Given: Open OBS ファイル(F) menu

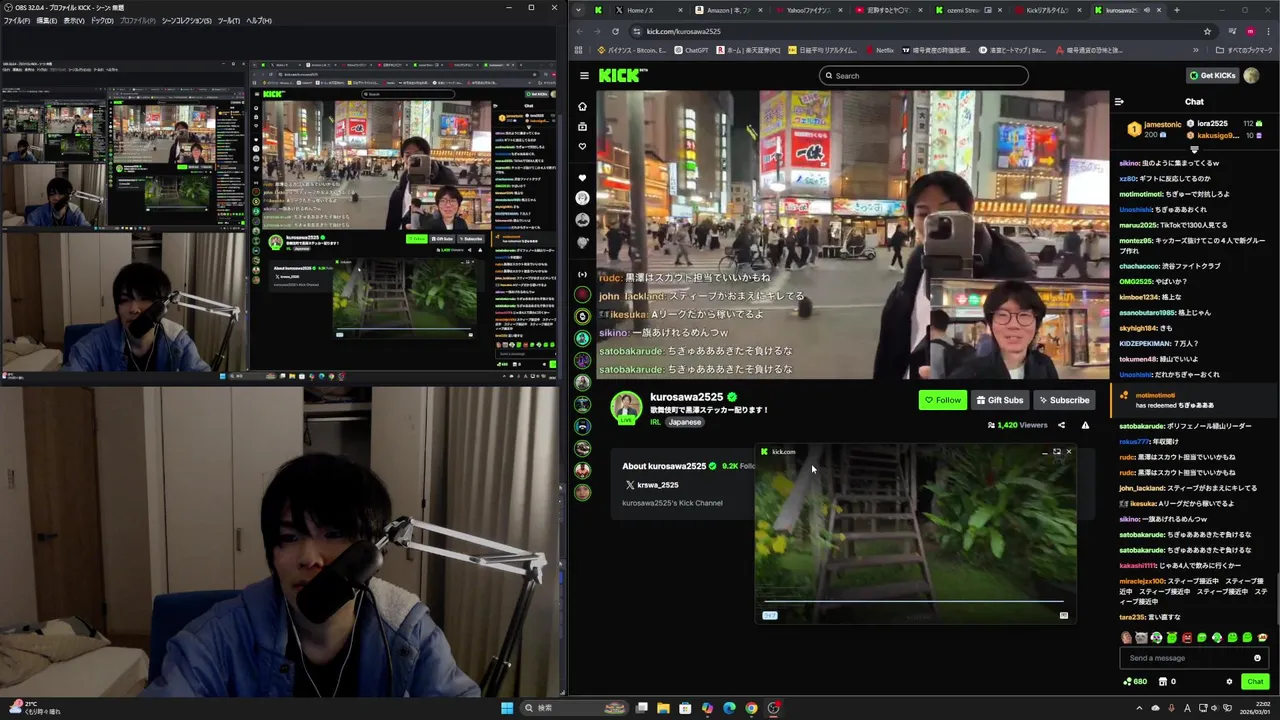Looking at the screenshot, I should pyautogui.click(x=16, y=20).
